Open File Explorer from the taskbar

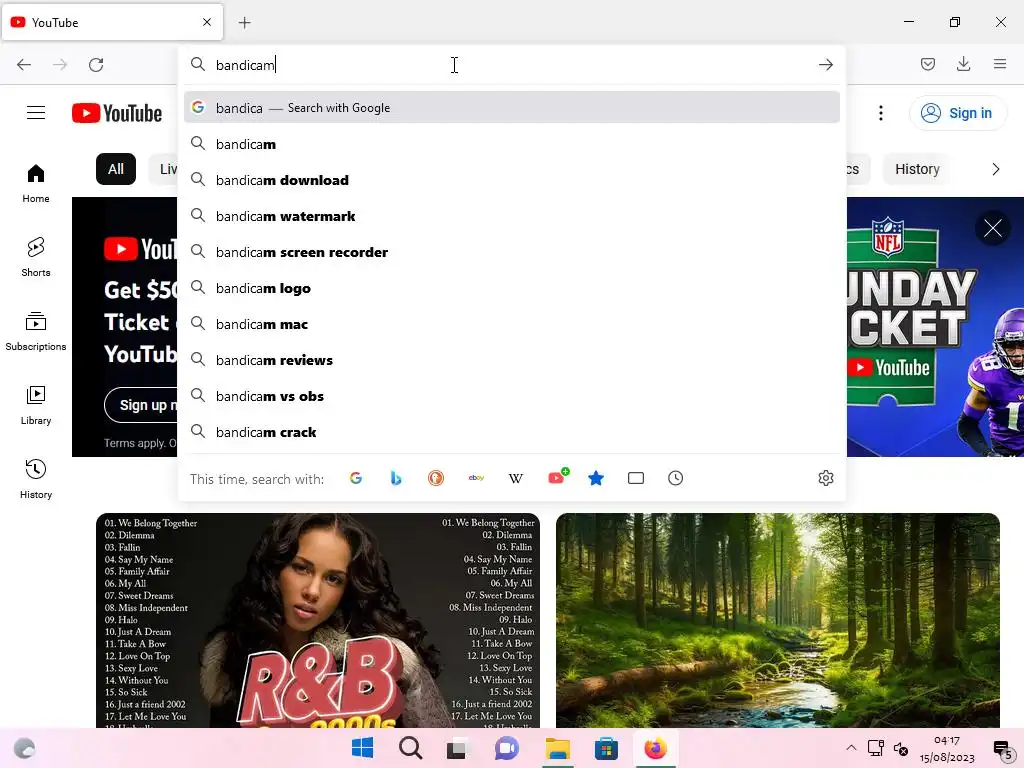[558, 748]
